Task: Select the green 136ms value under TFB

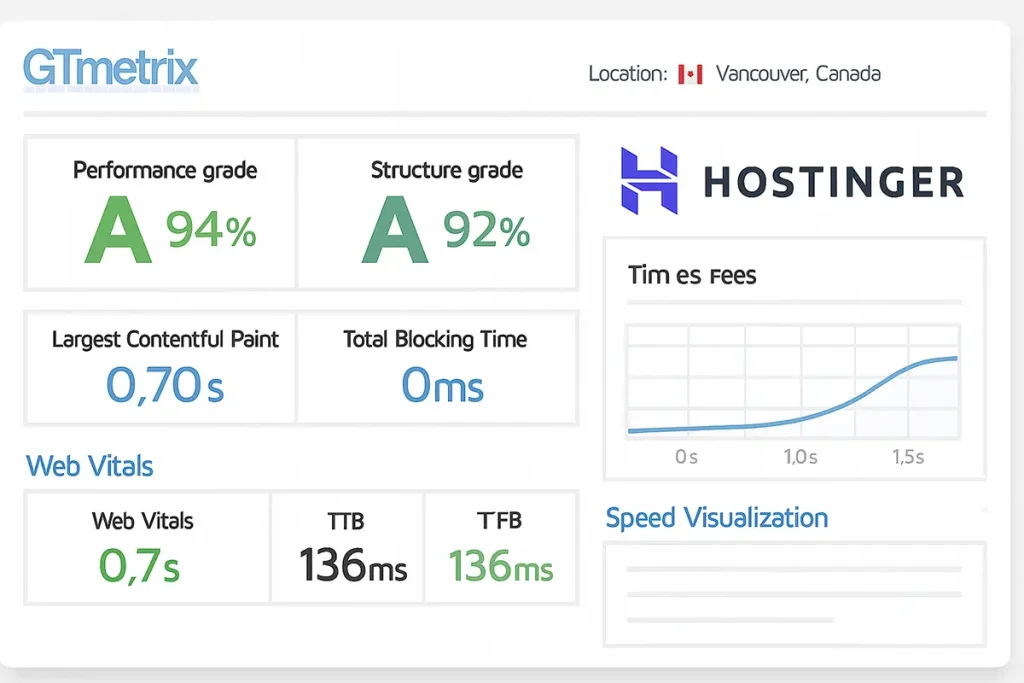Action: click(501, 565)
